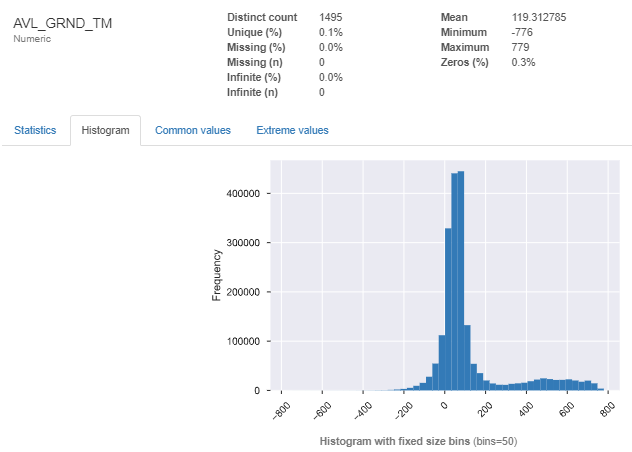
Task: Open the Common values tab
Action: pyautogui.click(x=192, y=130)
